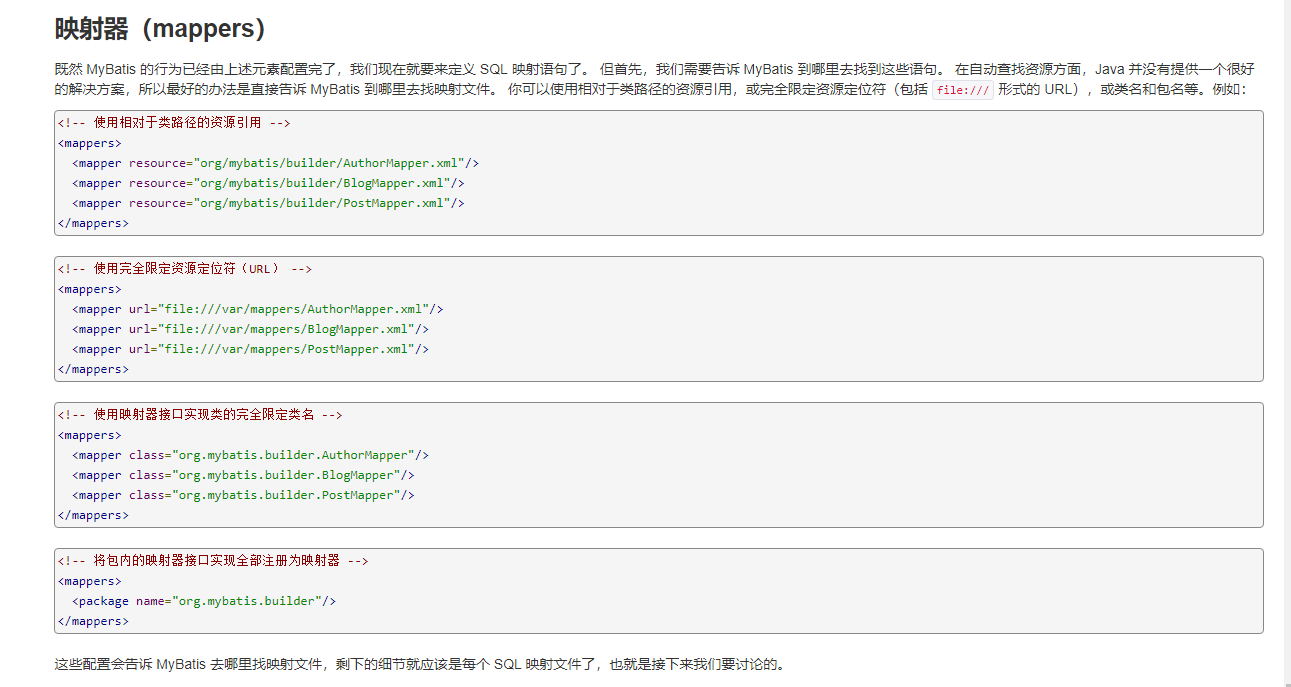Click the class org.mybatis.builder.BlogMapper line
This screenshot has height=687, width=1291.
coord(243,475)
